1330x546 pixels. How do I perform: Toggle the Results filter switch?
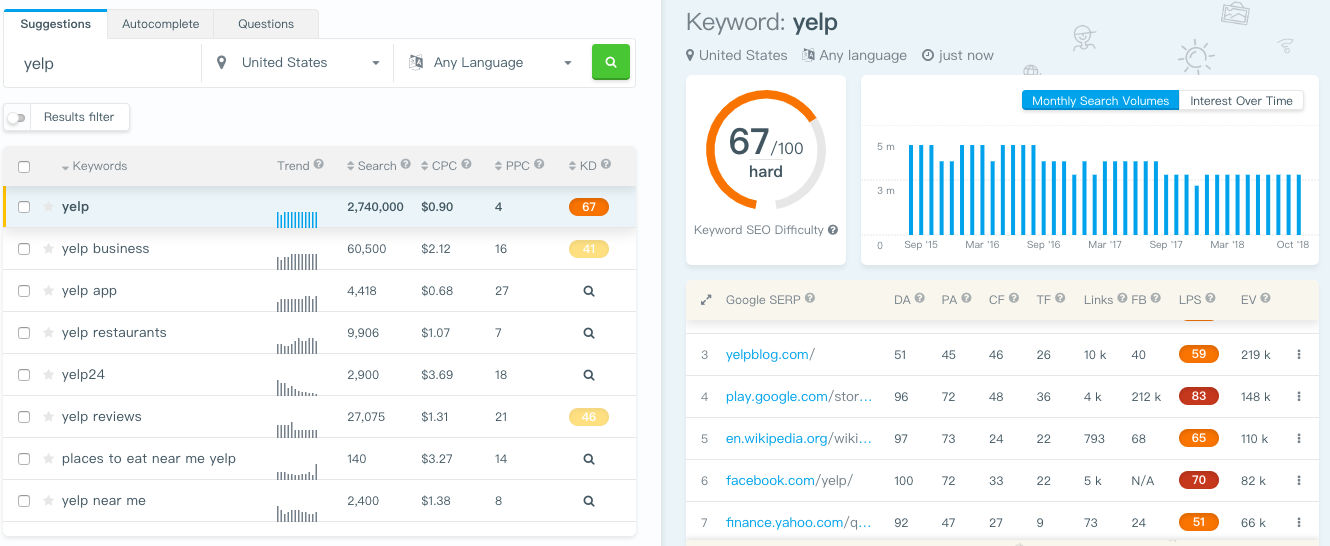pyautogui.click(x=16, y=118)
